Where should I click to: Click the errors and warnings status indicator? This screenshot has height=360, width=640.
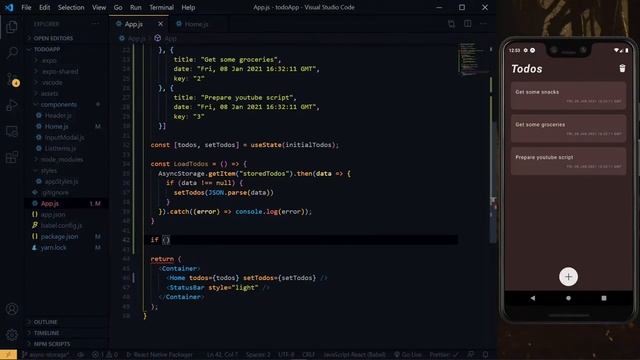[105, 355]
